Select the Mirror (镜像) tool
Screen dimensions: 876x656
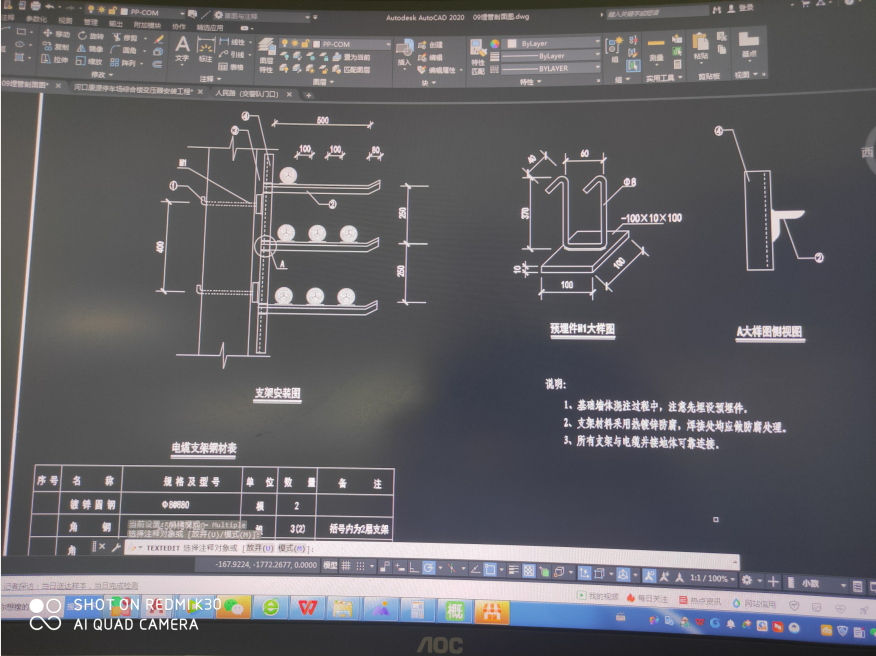point(90,49)
